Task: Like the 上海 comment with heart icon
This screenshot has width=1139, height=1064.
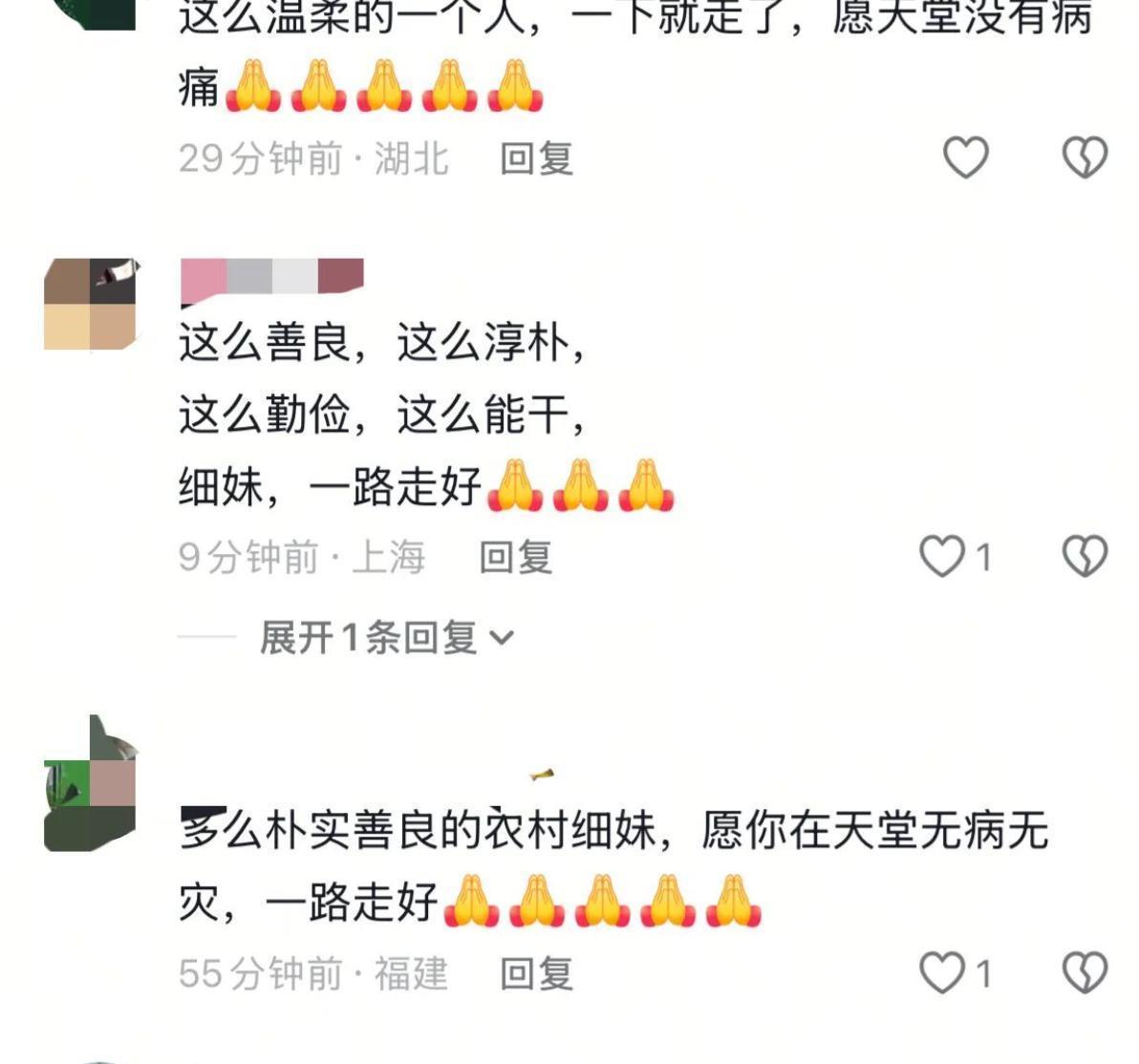Action: pos(942,556)
